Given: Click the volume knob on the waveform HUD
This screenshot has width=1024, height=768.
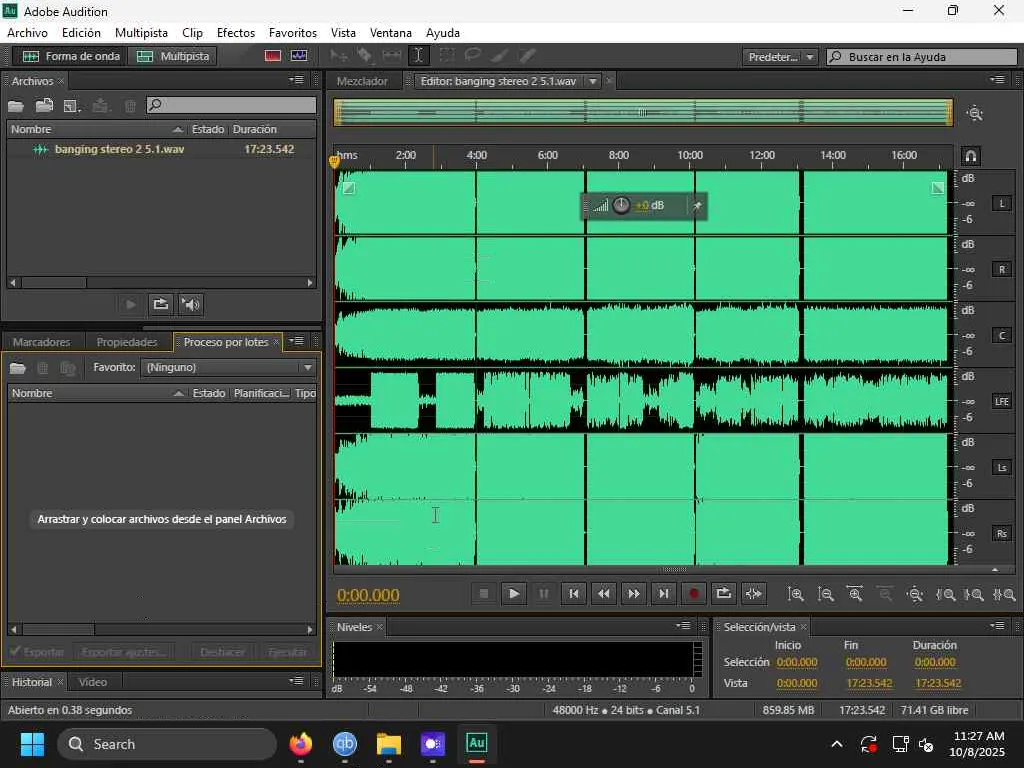Looking at the screenshot, I should click(x=621, y=205).
